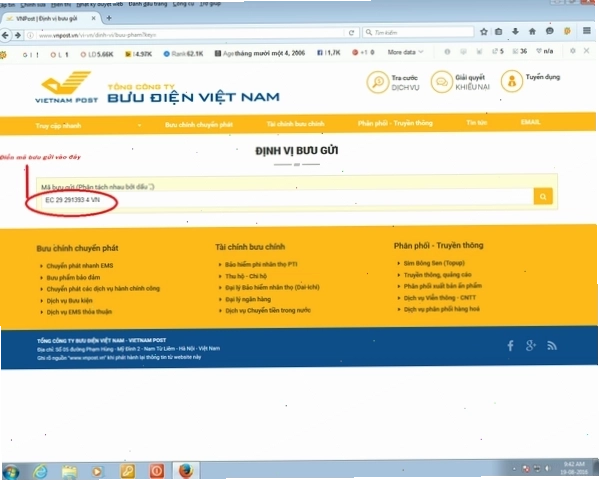
Task: Open Phân phối xuất bản ấn phẩm link
Action: tap(442, 286)
